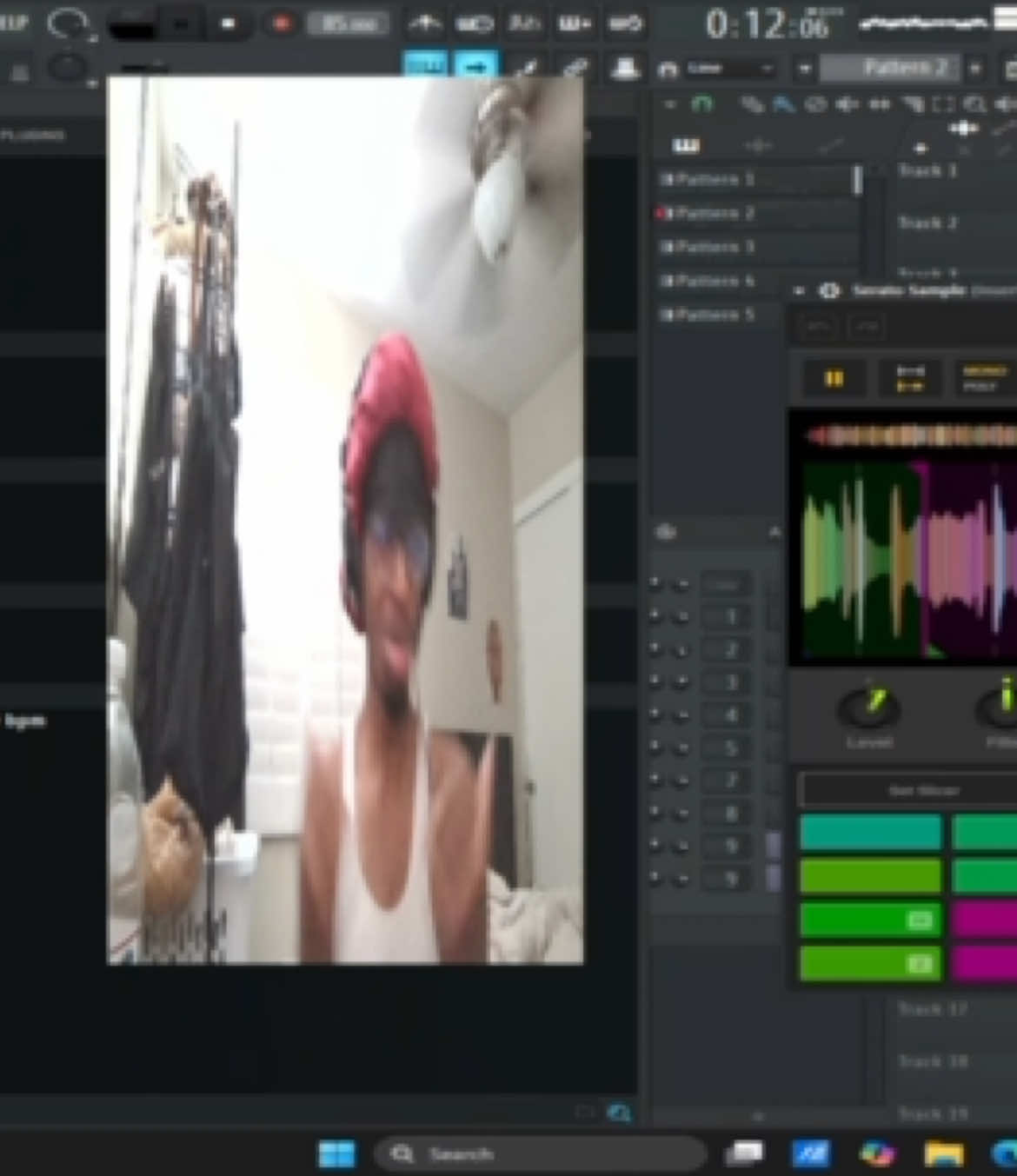Toggle the left dot button in row numbered 1
The height and width of the screenshot is (1176, 1017).
[655, 616]
